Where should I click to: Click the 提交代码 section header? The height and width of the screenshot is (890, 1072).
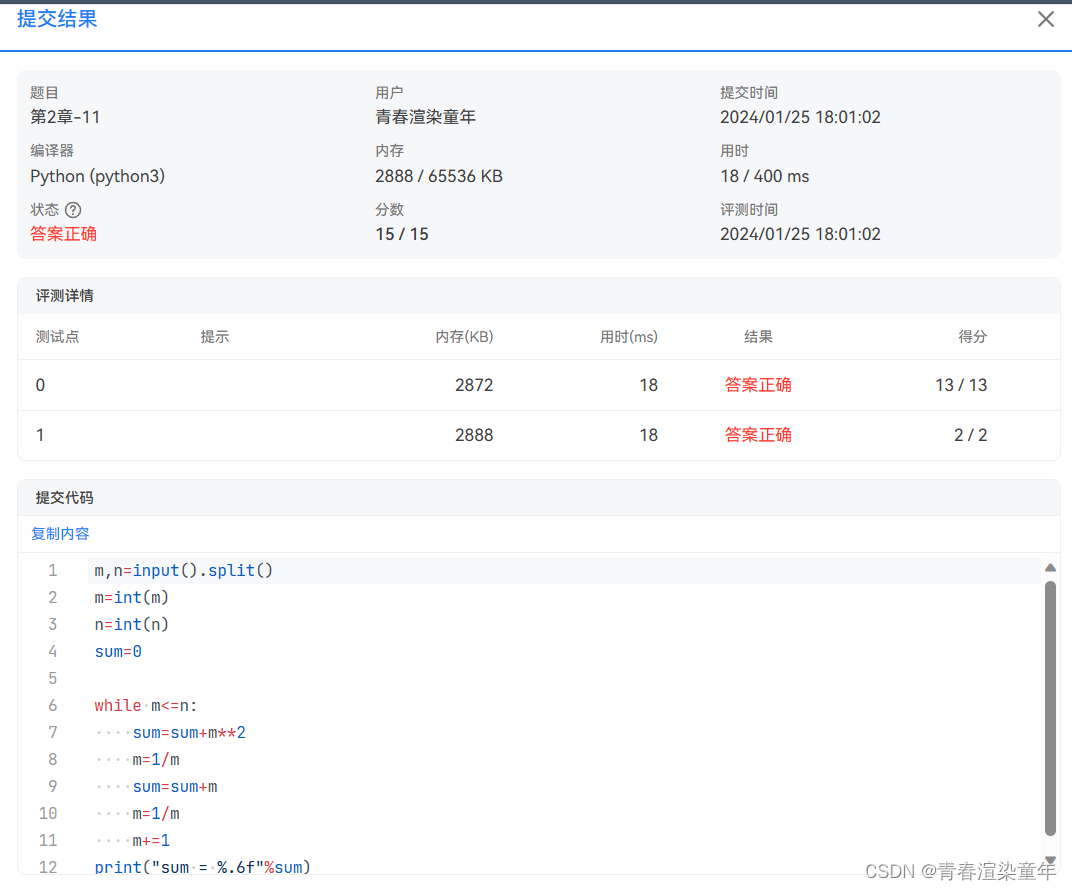tap(60, 497)
